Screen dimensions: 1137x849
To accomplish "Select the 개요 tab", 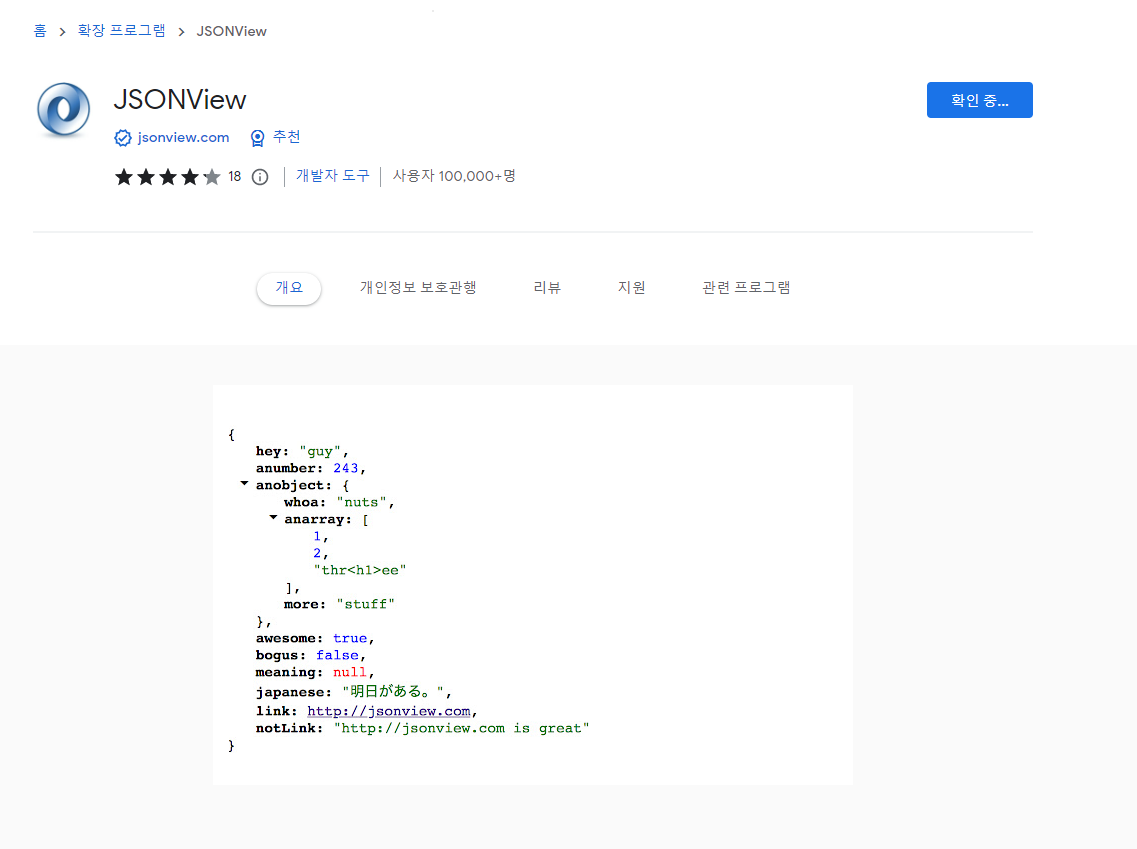I will (289, 288).
